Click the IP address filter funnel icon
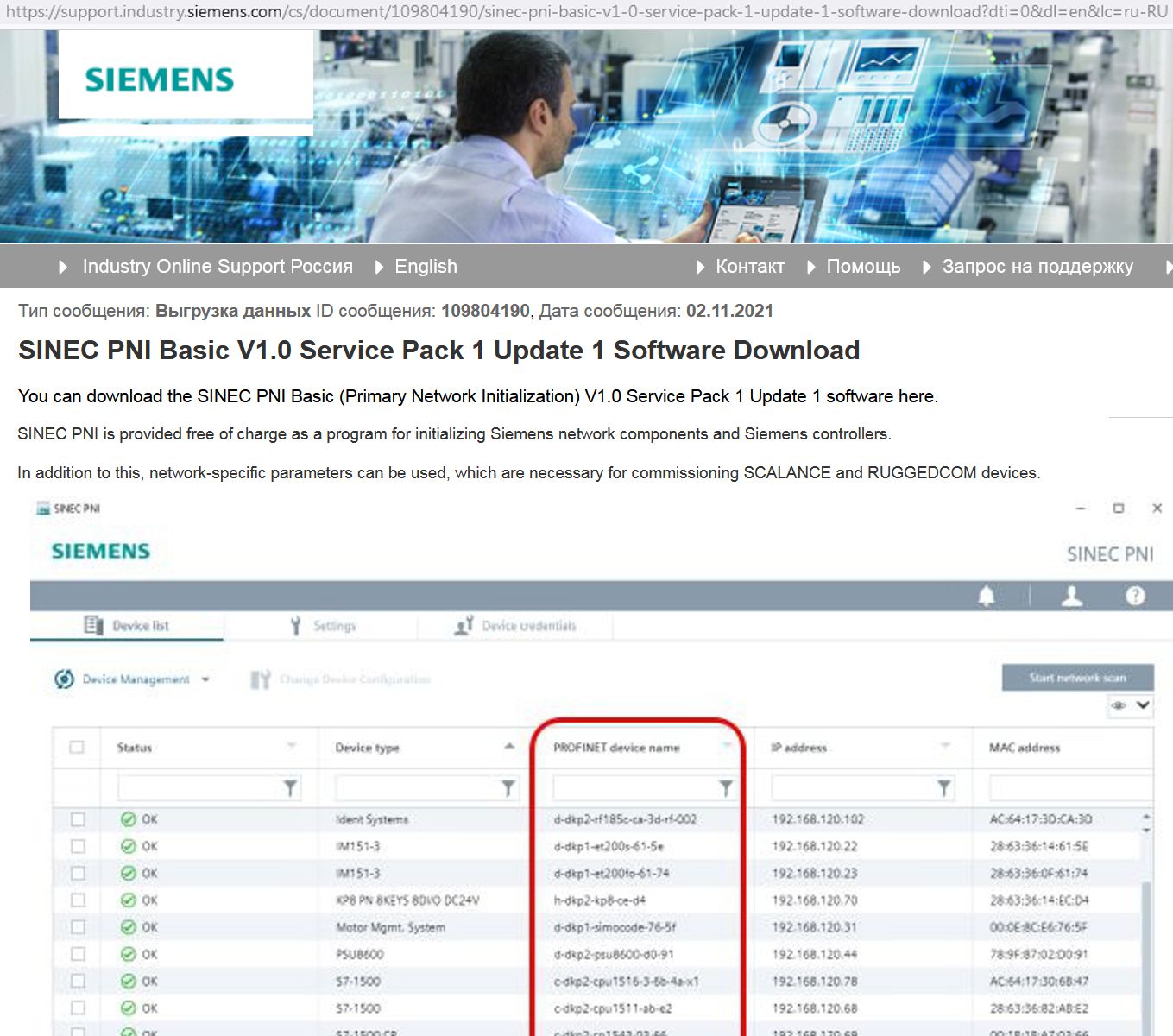Screen dimensions: 1173x1036 943,787
